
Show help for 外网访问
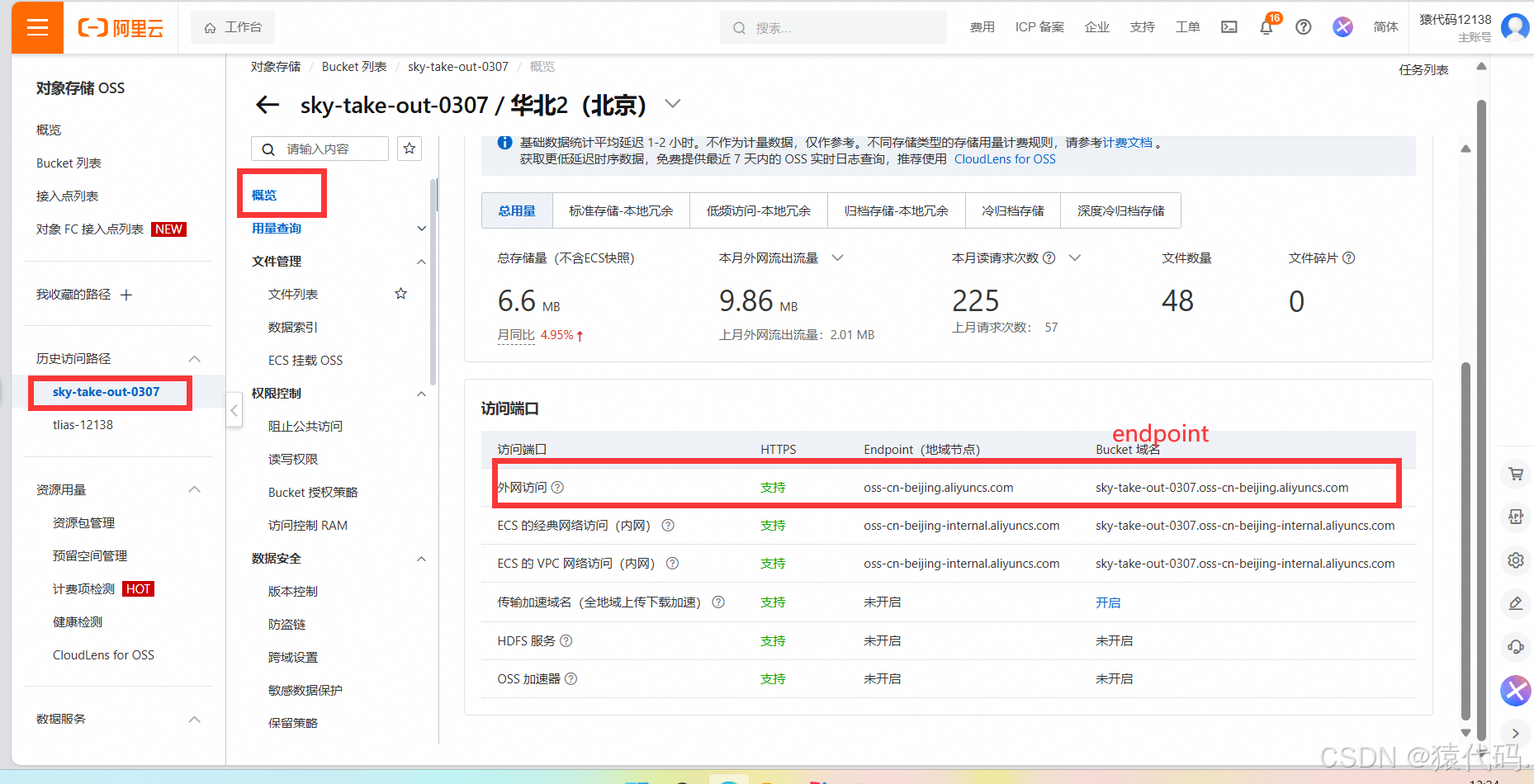tap(557, 488)
